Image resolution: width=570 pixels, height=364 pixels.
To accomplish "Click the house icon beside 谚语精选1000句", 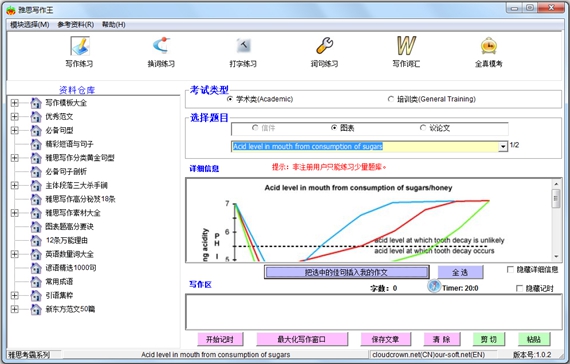I will (36, 268).
